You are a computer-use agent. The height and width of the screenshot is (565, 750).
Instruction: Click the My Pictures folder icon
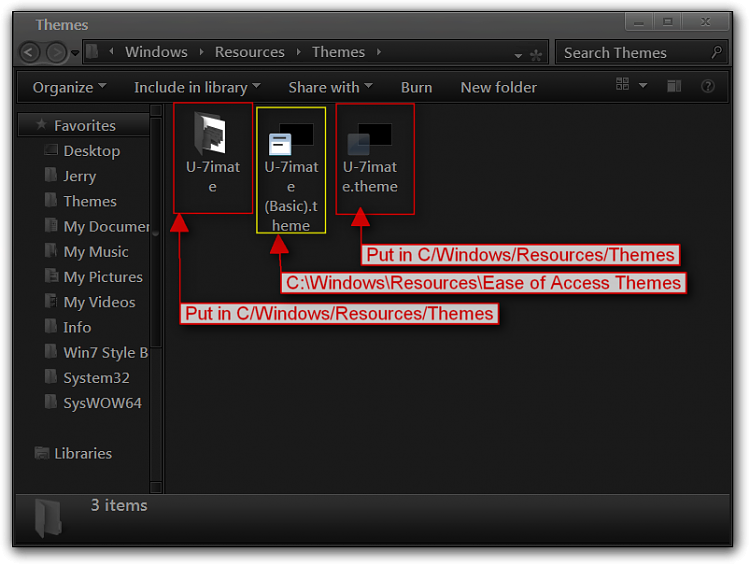(51, 276)
